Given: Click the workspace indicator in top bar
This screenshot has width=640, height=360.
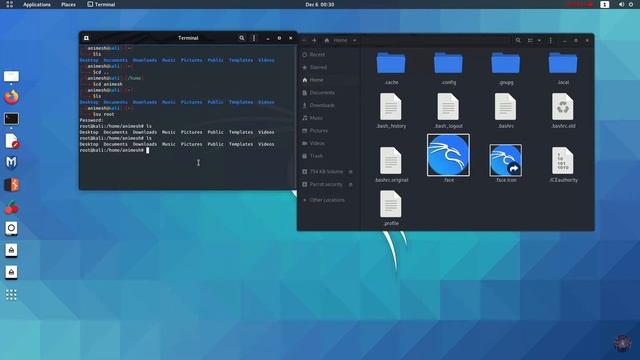Looking at the screenshot, I should click(x=604, y=4).
